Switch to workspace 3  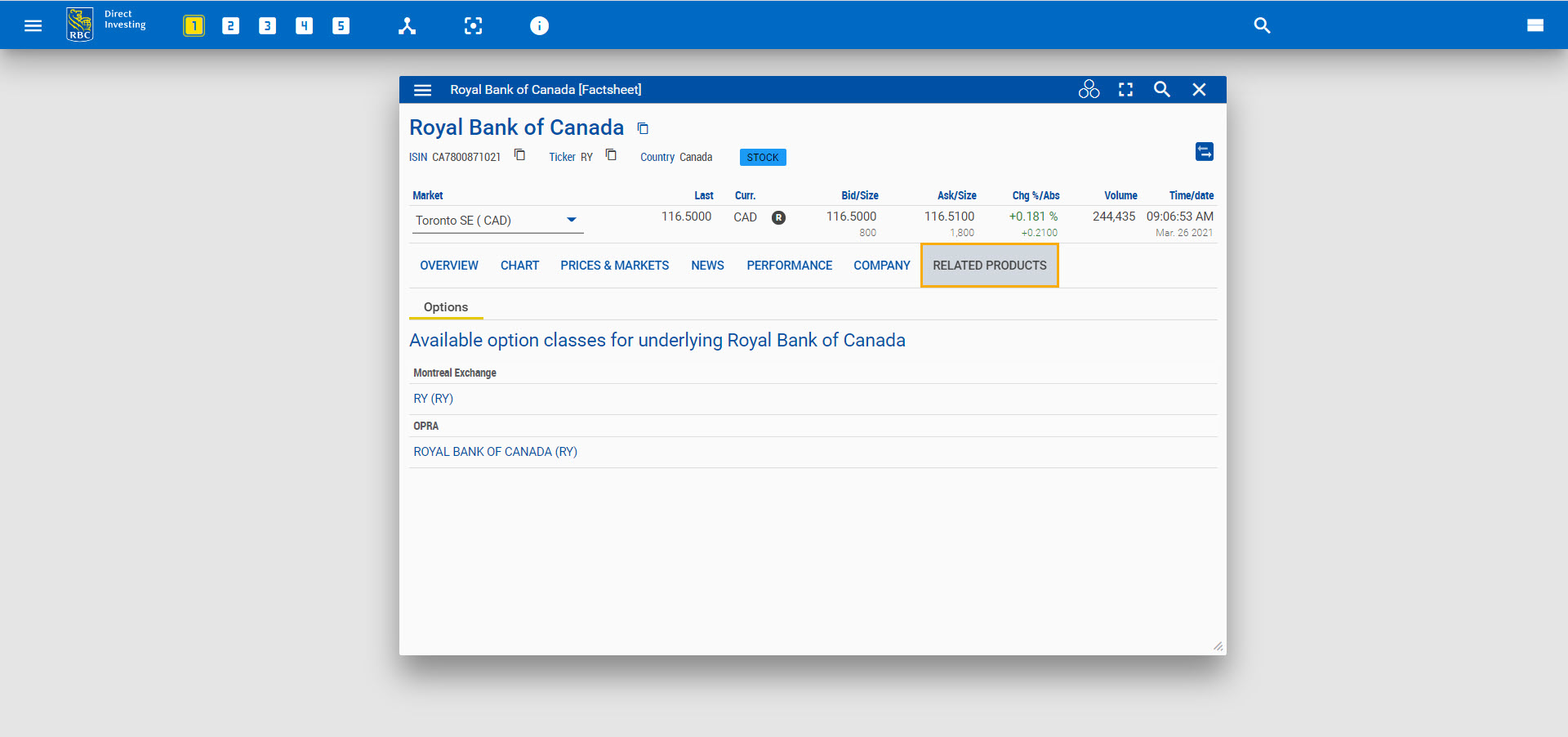coord(267,26)
